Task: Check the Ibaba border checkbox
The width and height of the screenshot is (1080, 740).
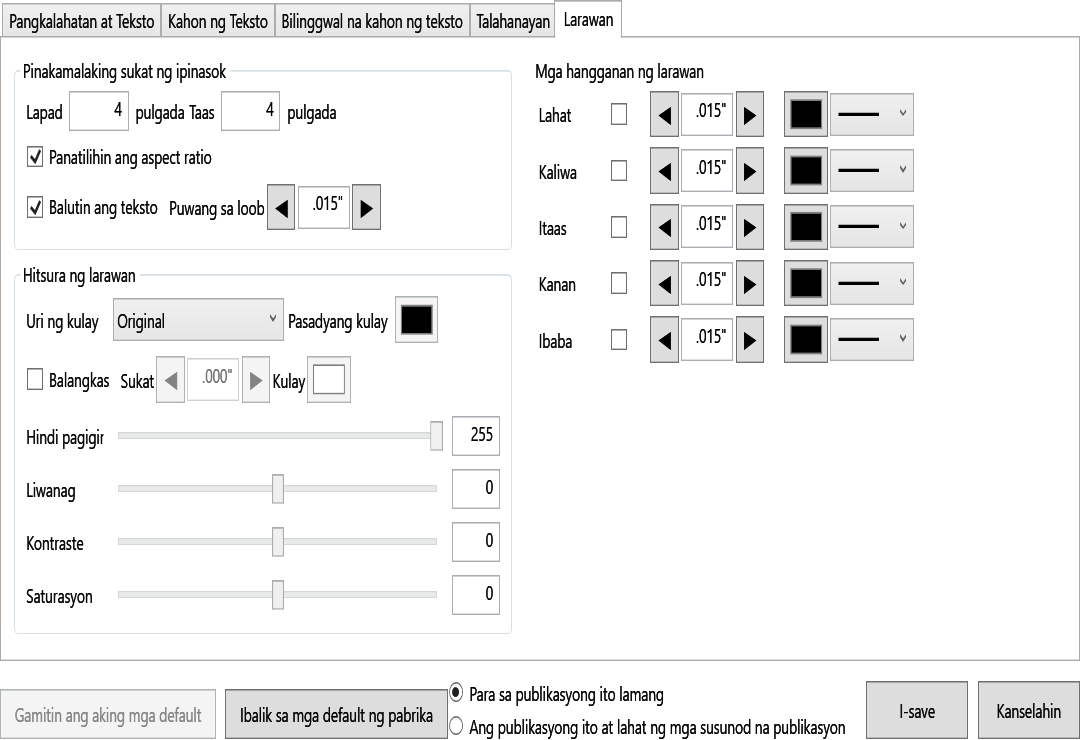Action: [x=619, y=340]
